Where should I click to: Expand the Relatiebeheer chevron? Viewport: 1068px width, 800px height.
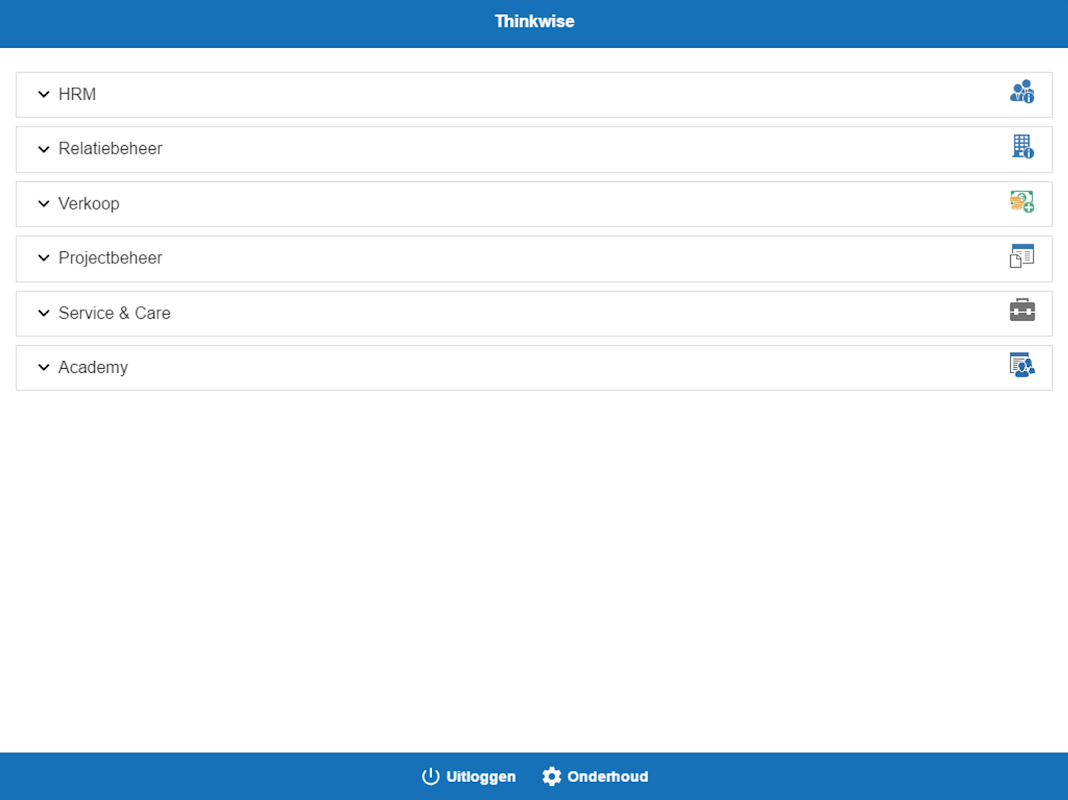(44, 149)
